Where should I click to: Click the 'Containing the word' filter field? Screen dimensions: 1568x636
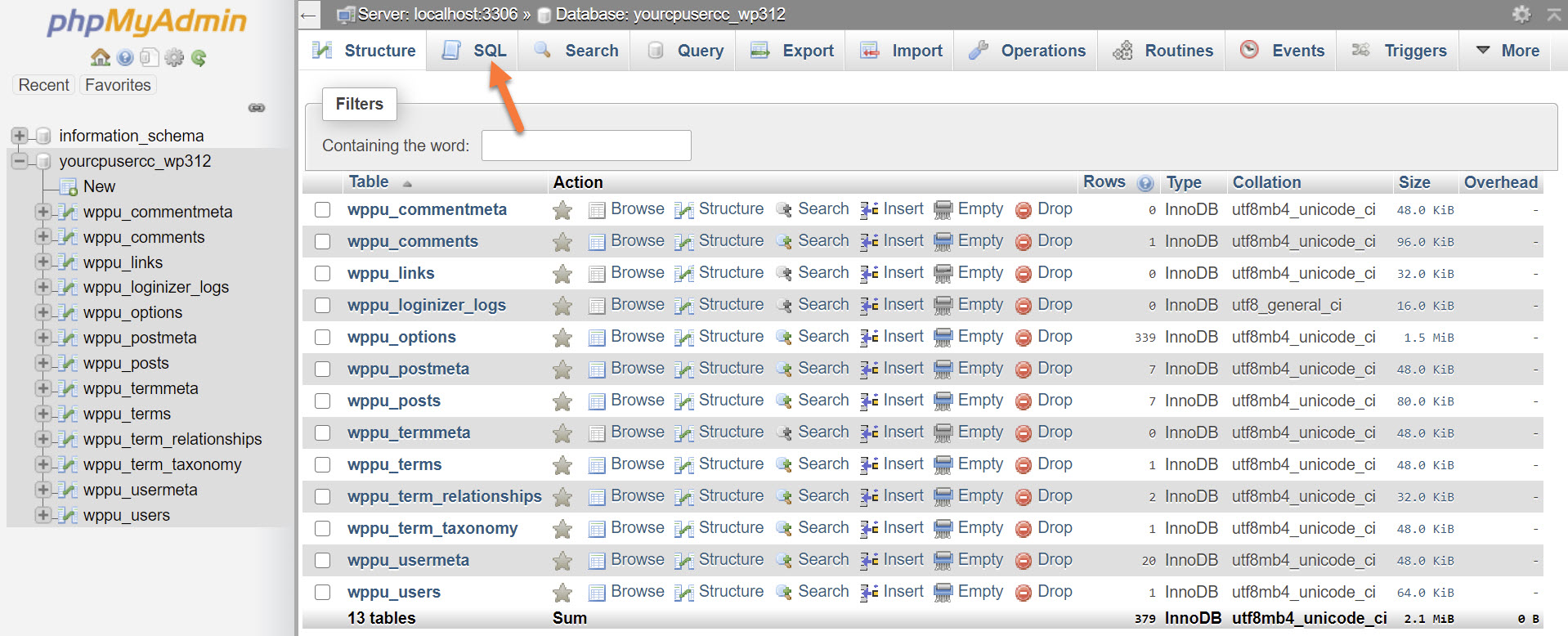pyautogui.click(x=586, y=146)
